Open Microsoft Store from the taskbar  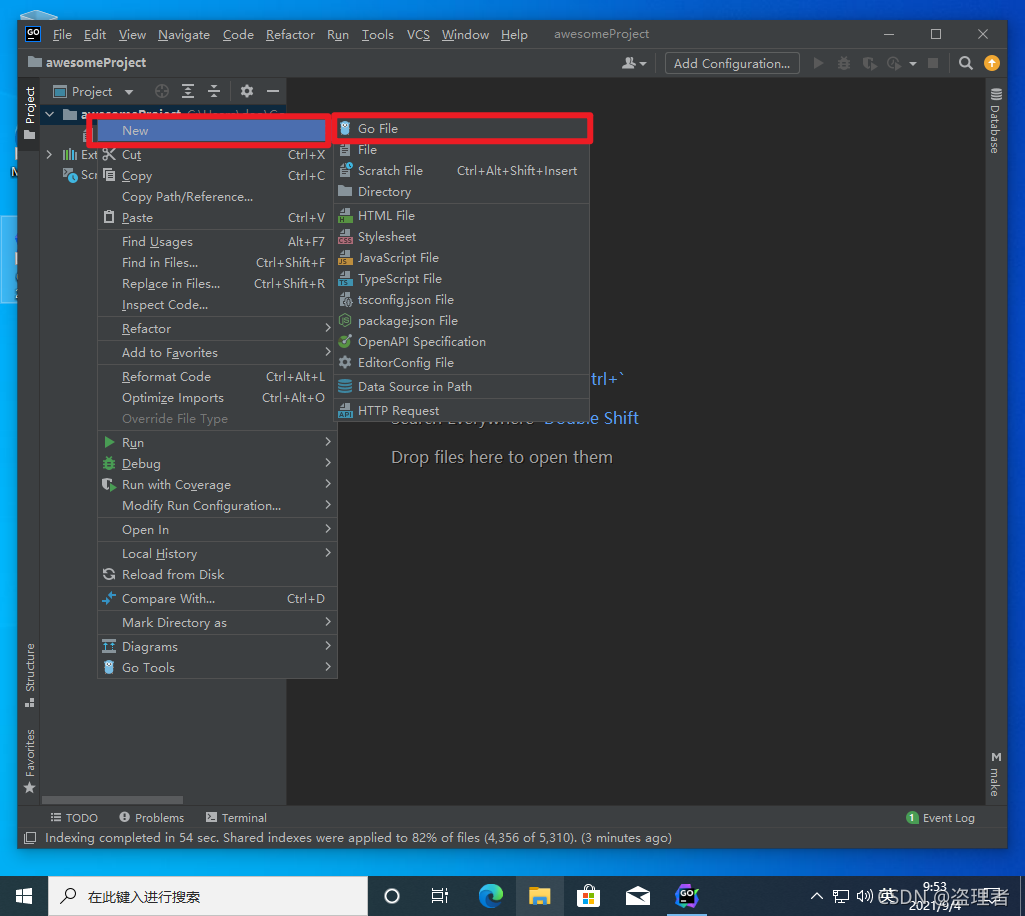point(588,896)
